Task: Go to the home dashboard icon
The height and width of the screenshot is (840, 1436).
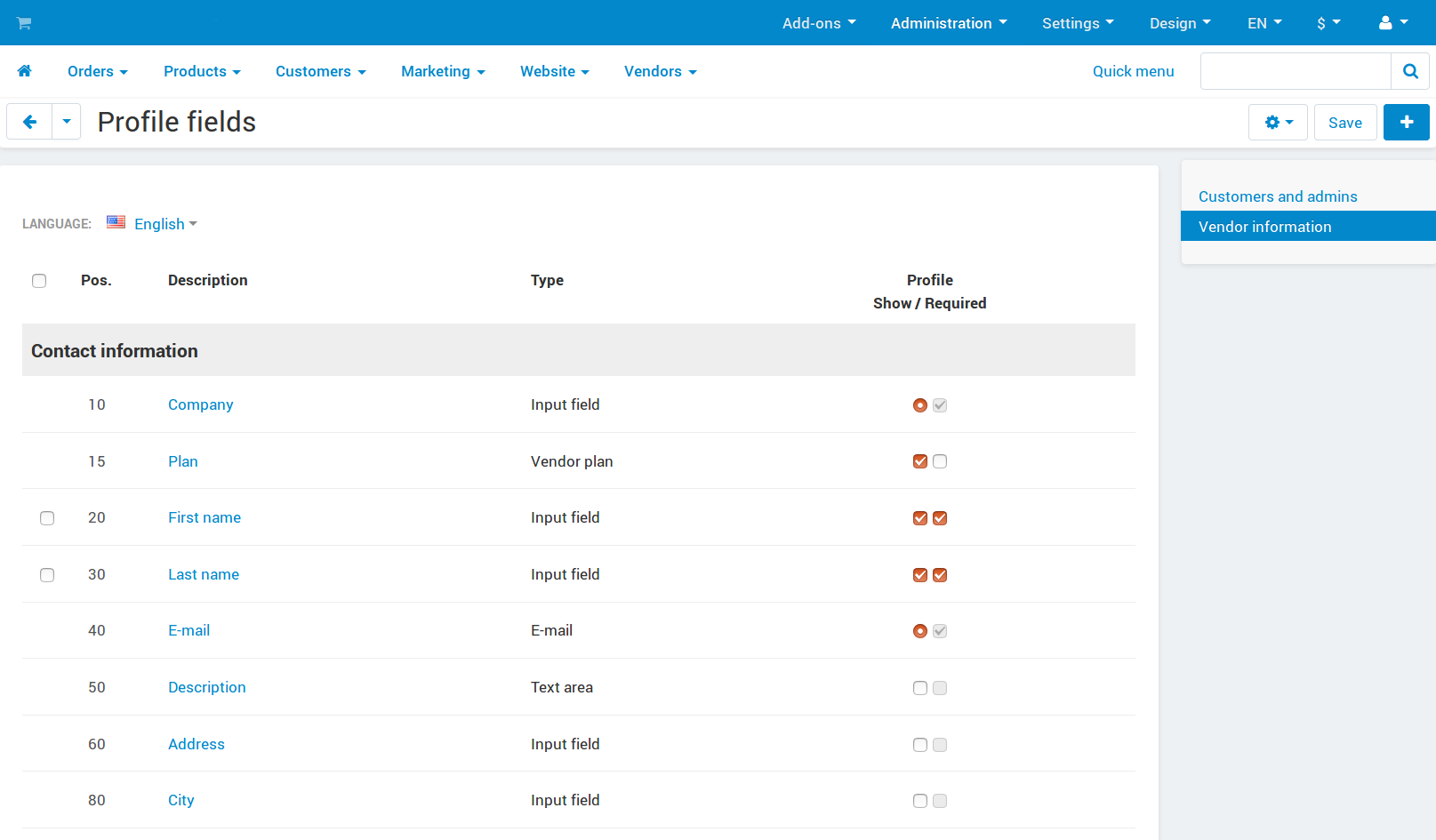Action: coord(24,71)
